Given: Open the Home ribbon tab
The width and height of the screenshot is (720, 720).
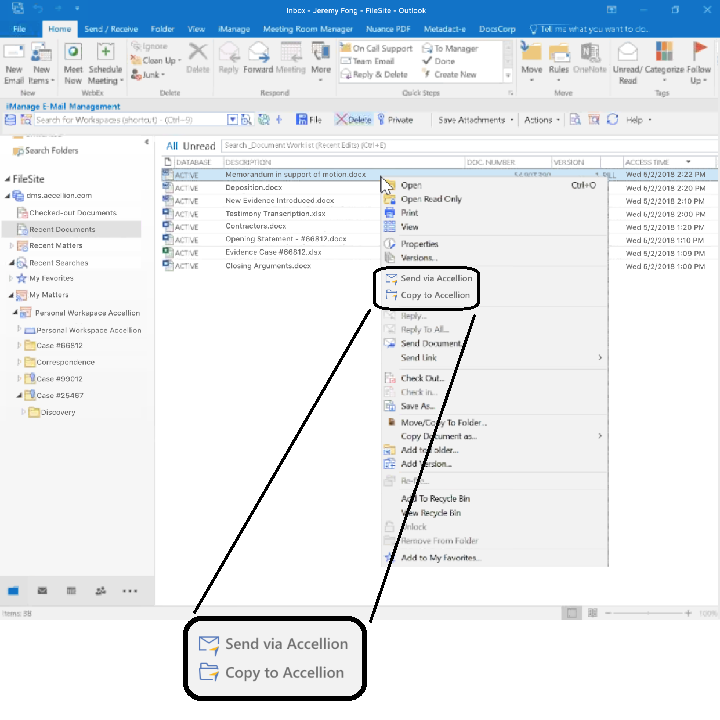Looking at the screenshot, I should 60,29.
